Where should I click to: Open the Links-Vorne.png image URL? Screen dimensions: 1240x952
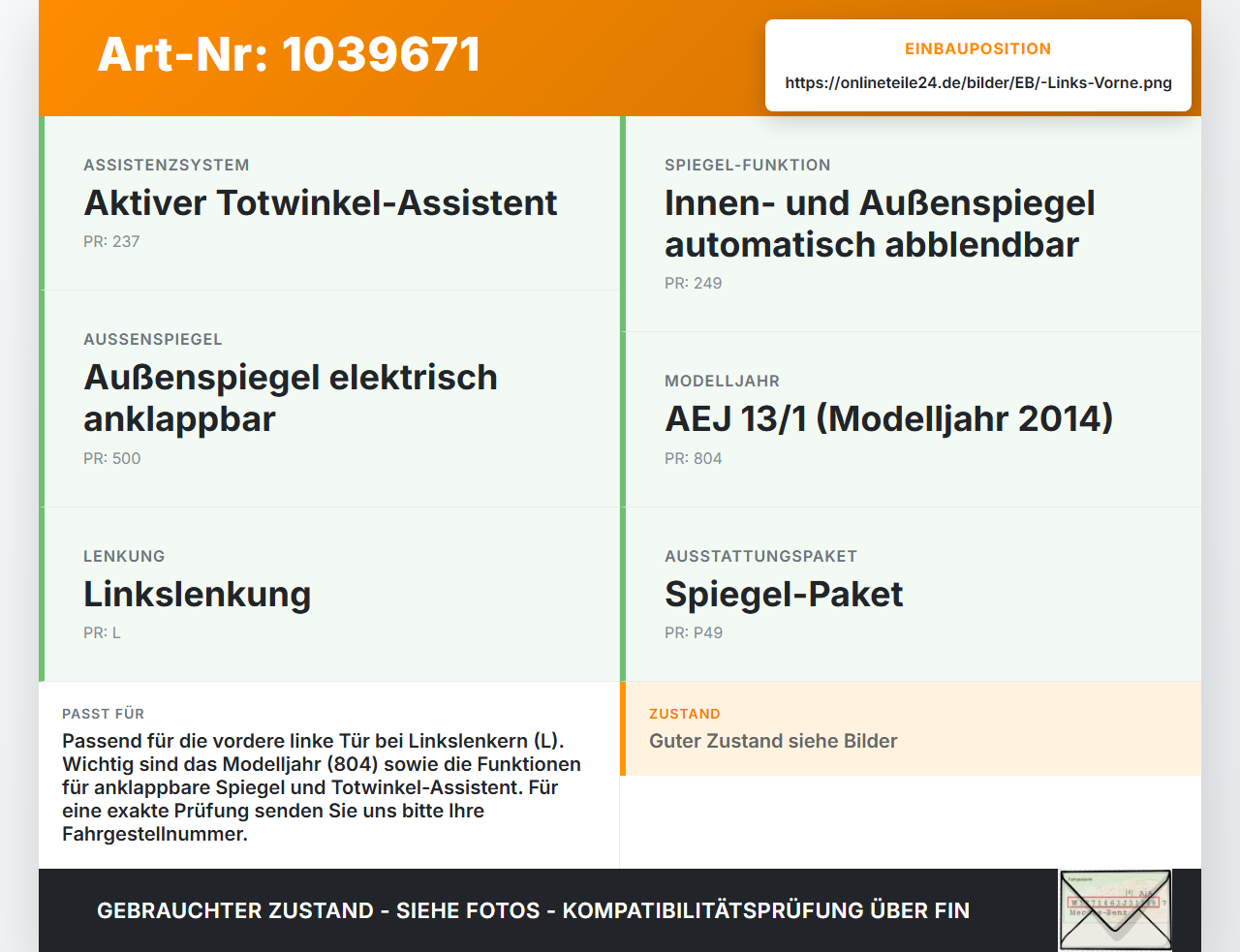[x=978, y=83]
